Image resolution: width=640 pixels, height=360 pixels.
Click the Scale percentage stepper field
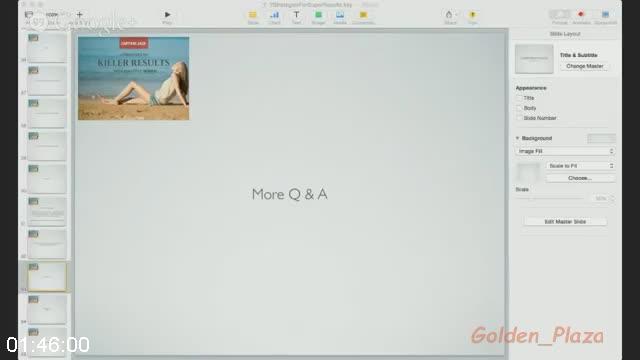[603, 198]
